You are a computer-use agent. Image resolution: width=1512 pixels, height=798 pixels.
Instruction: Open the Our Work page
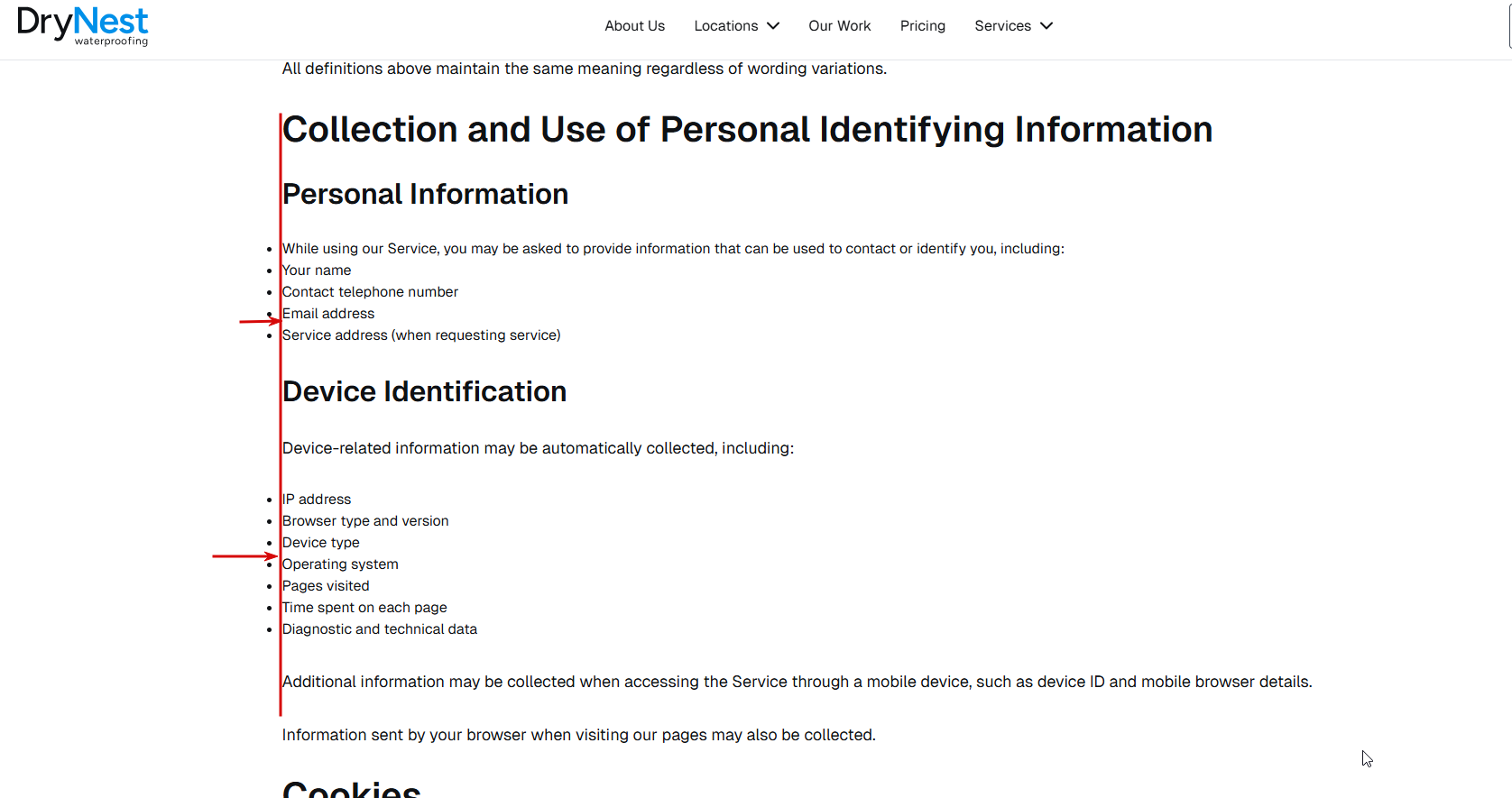coord(839,26)
